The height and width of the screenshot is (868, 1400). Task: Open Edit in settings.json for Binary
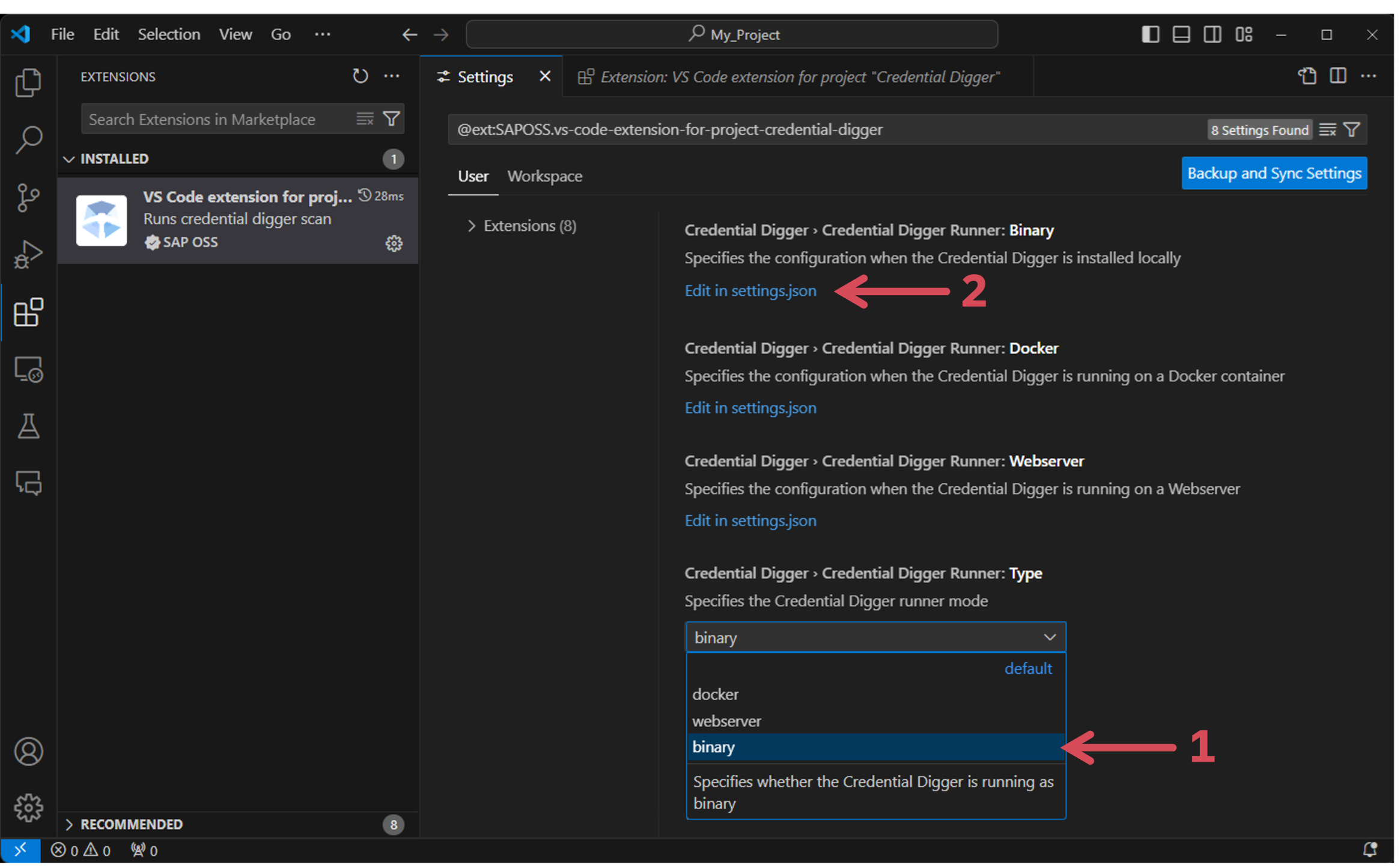click(750, 290)
